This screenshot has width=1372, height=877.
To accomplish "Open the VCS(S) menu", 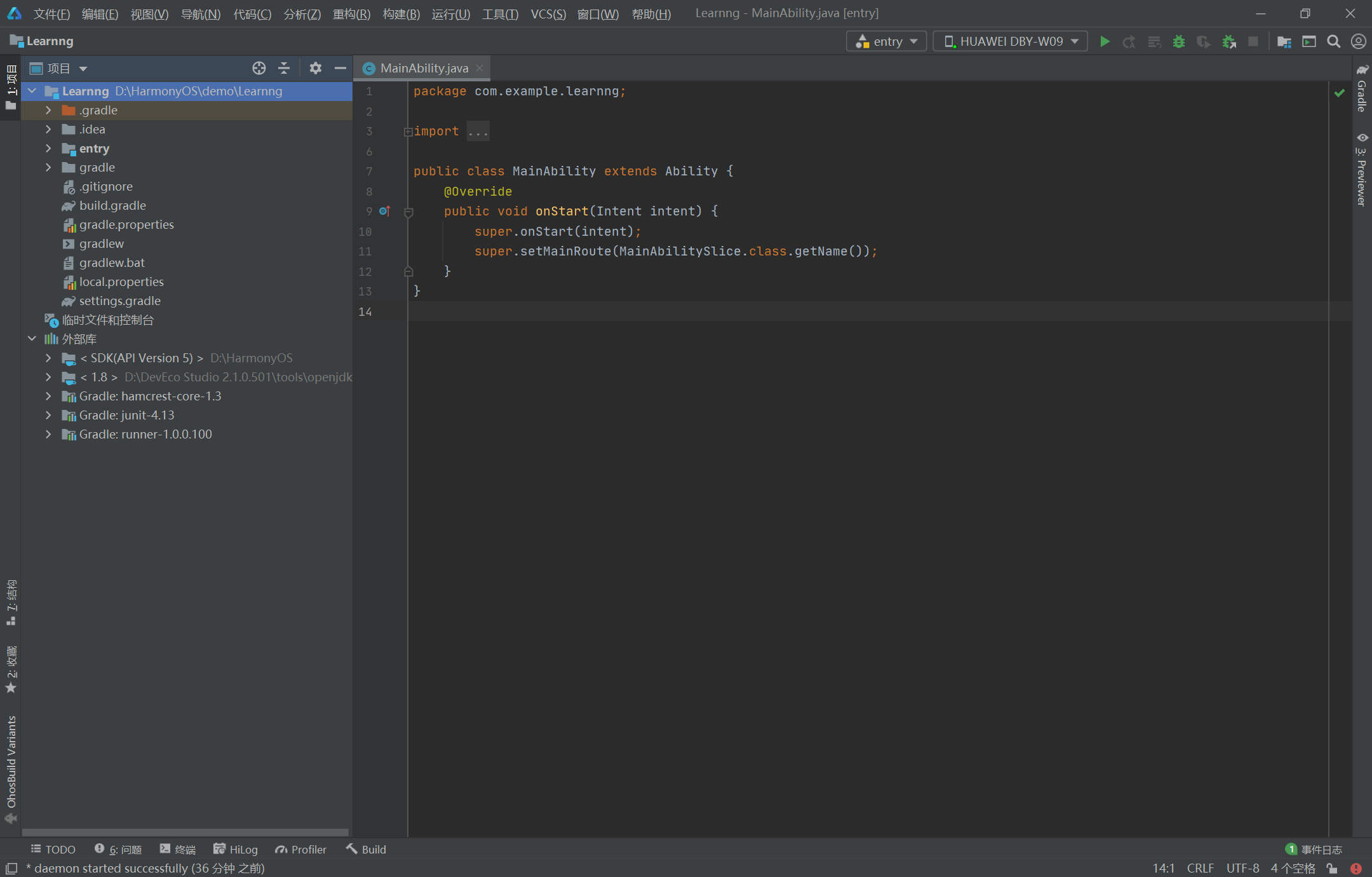I will pos(548,13).
